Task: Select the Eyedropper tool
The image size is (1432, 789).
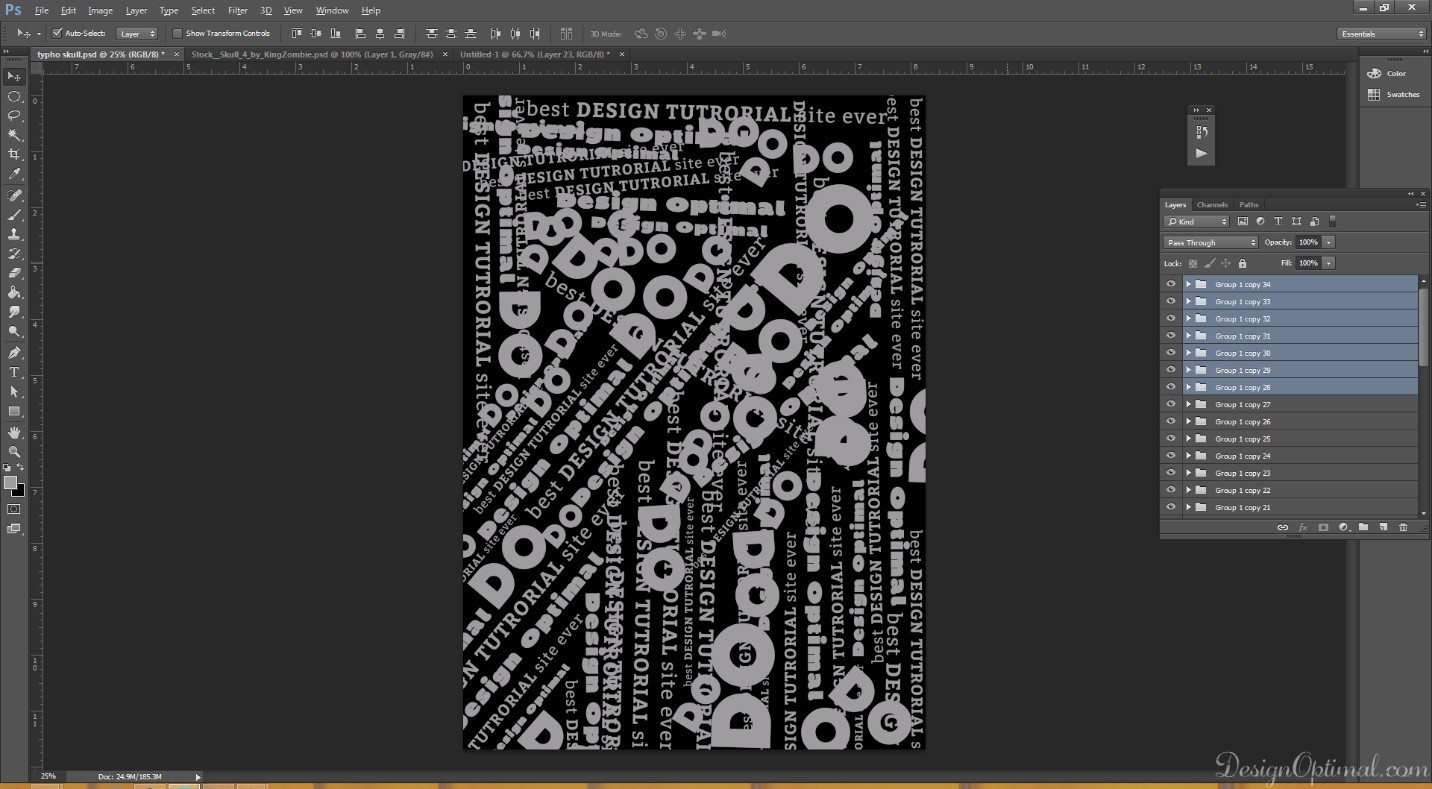Action: pyautogui.click(x=14, y=174)
